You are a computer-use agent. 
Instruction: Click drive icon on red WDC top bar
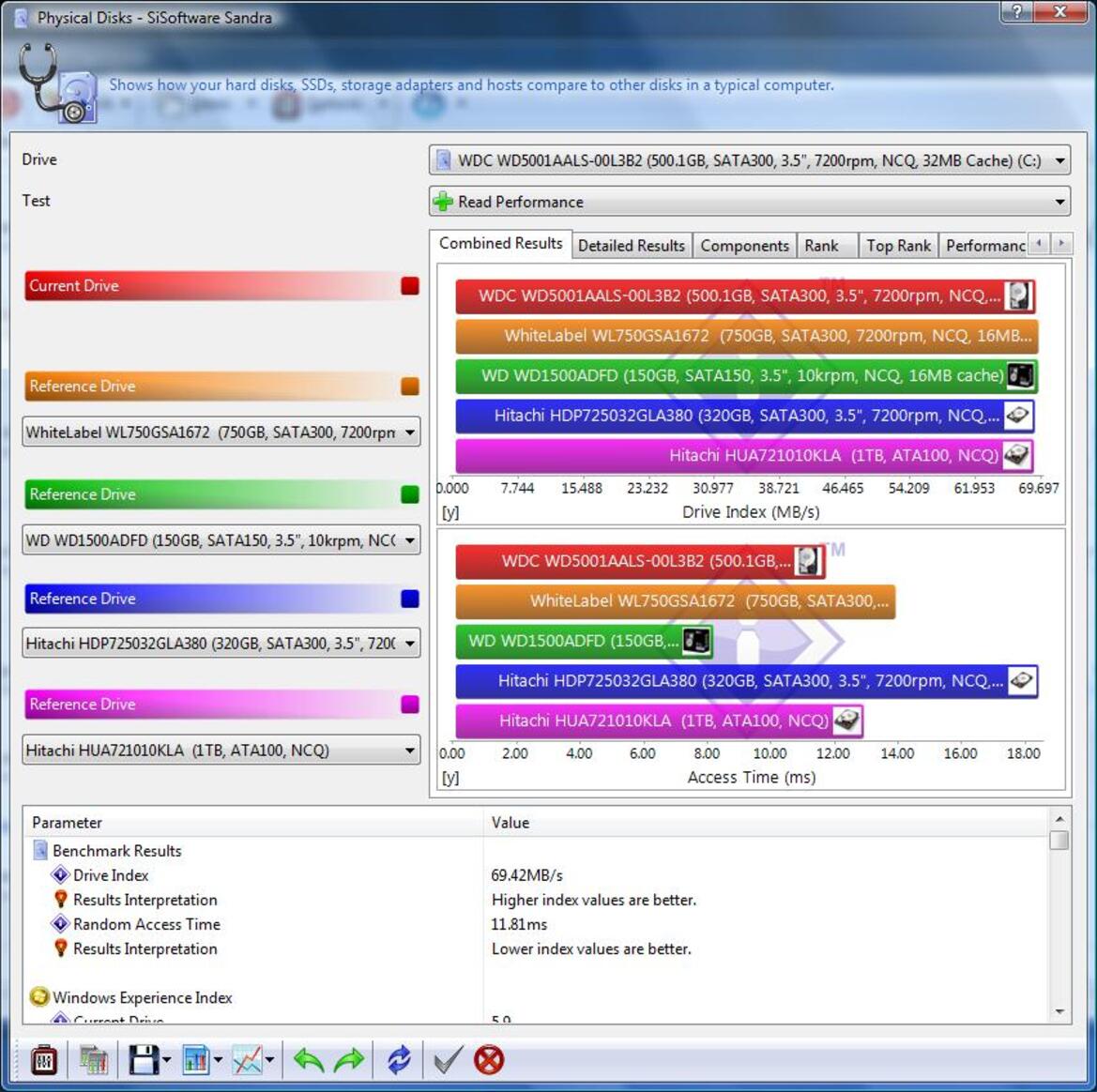[x=1018, y=296]
